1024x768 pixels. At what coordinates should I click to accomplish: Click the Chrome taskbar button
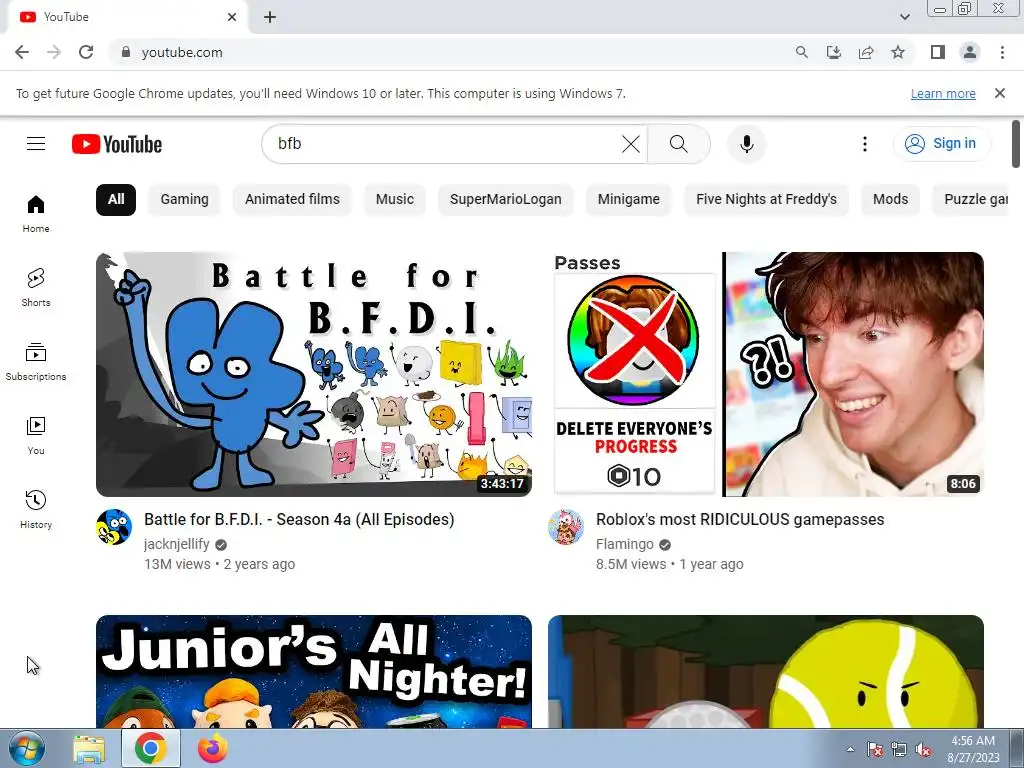(x=151, y=748)
